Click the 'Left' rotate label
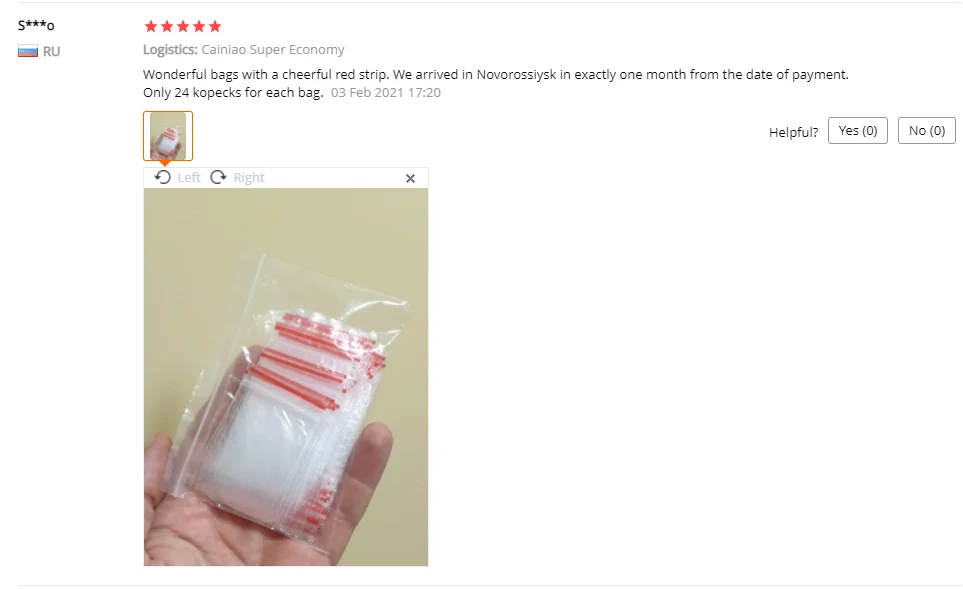The width and height of the screenshot is (963, 589). [x=189, y=177]
